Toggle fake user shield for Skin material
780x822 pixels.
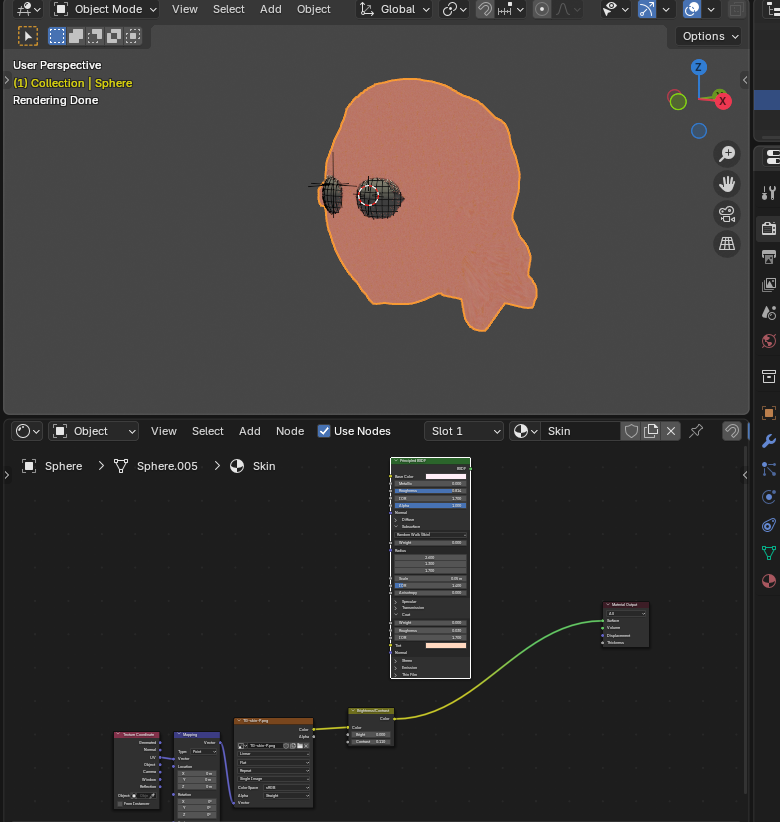click(631, 431)
